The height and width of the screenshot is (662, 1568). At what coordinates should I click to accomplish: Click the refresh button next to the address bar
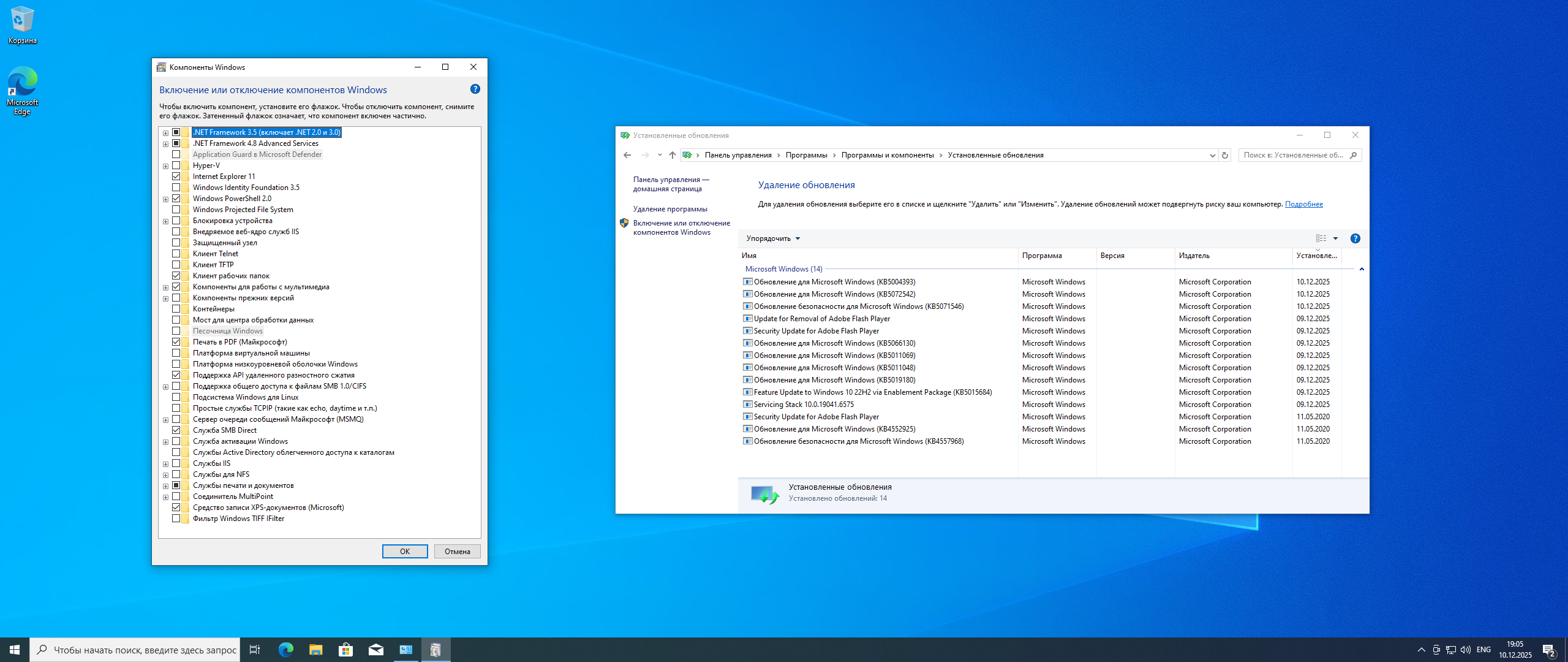[1225, 155]
